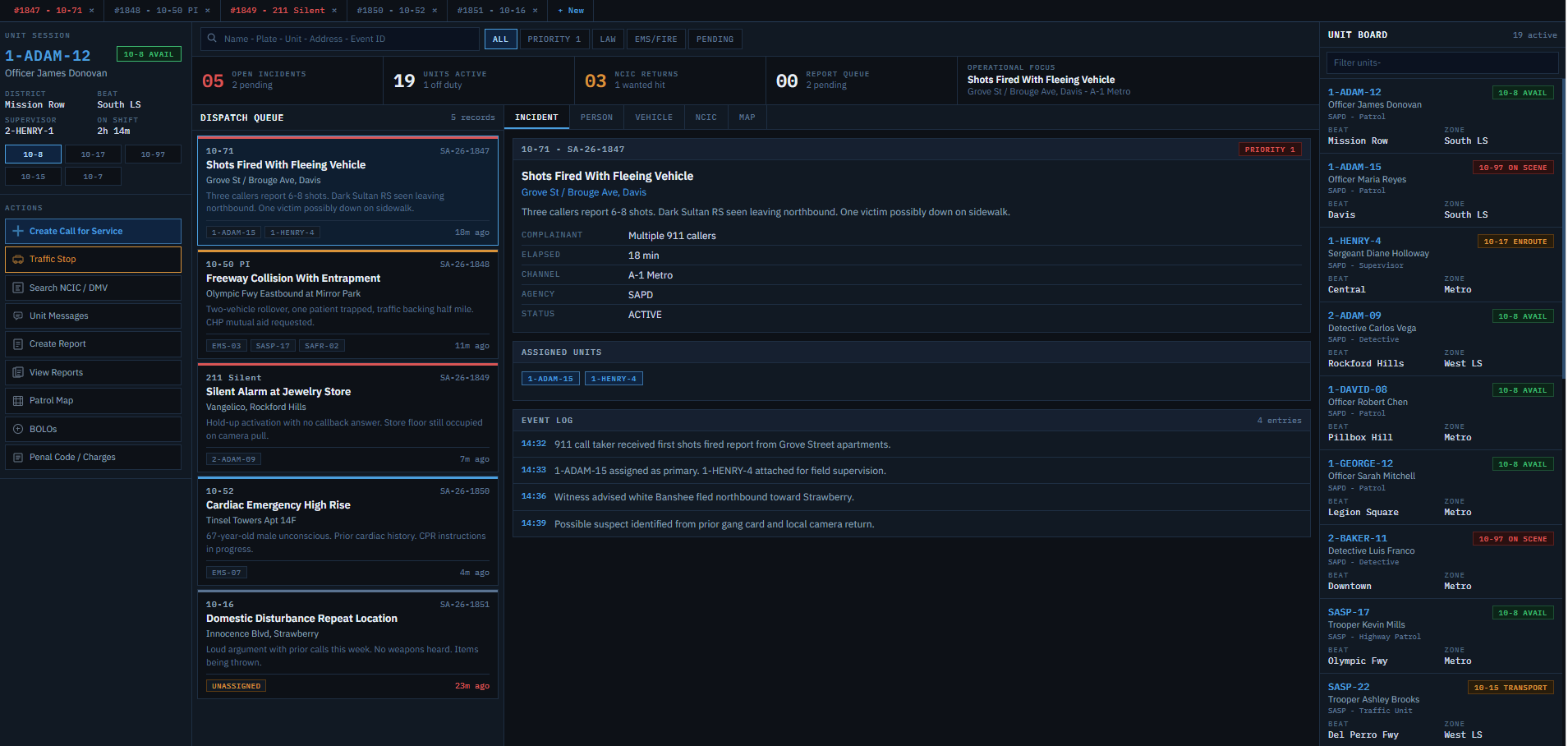Click the BOLOs circle icon

coord(18,430)
